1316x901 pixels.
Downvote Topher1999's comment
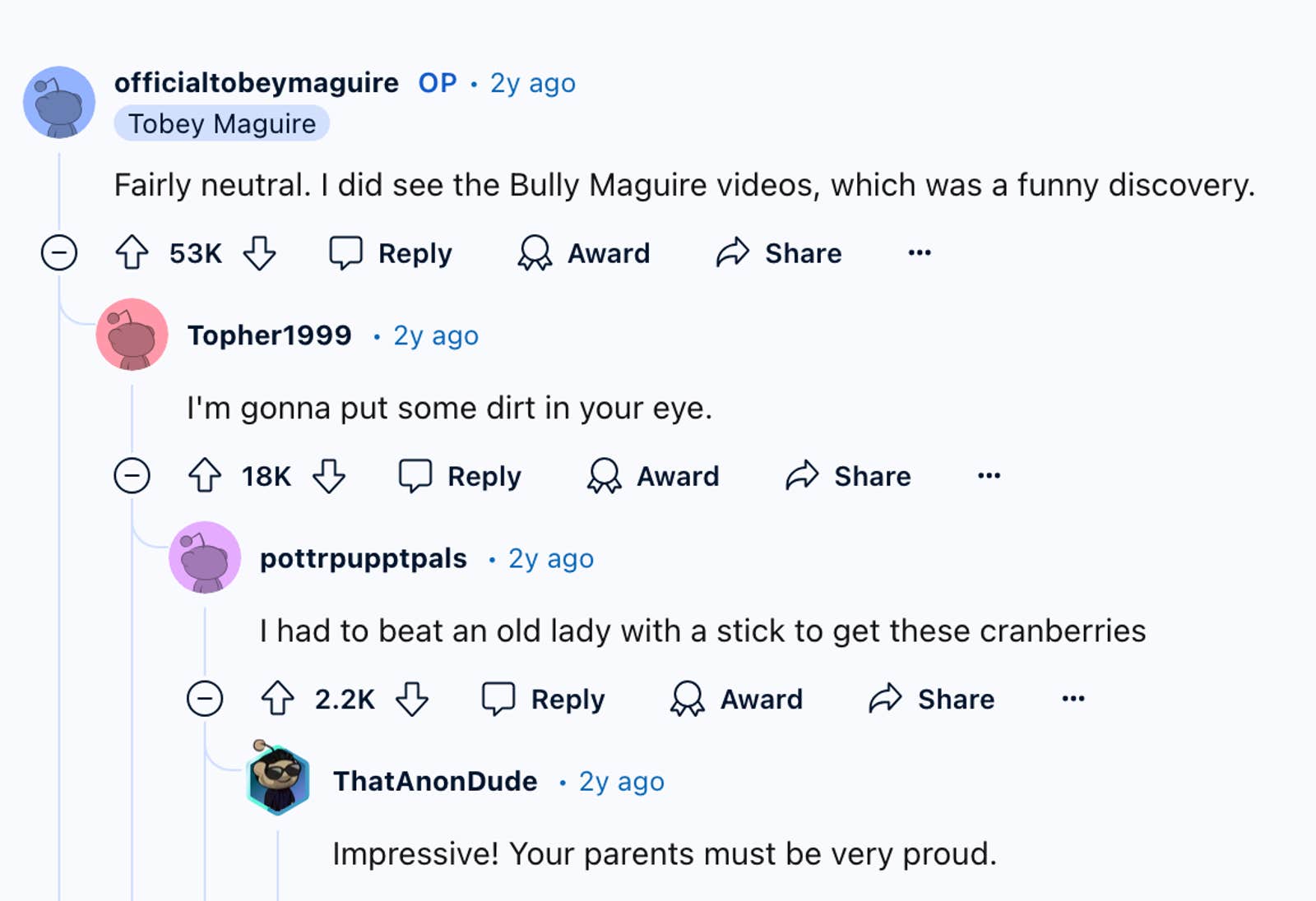click(x=329, y=475)
